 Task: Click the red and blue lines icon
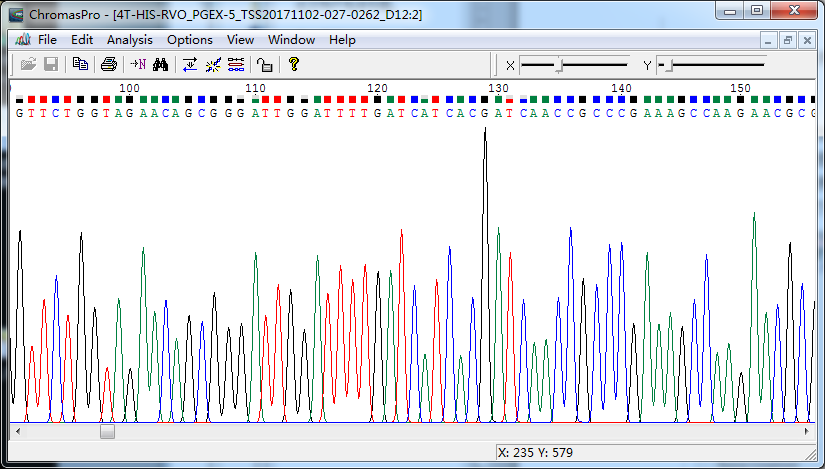tap(236, 64)
